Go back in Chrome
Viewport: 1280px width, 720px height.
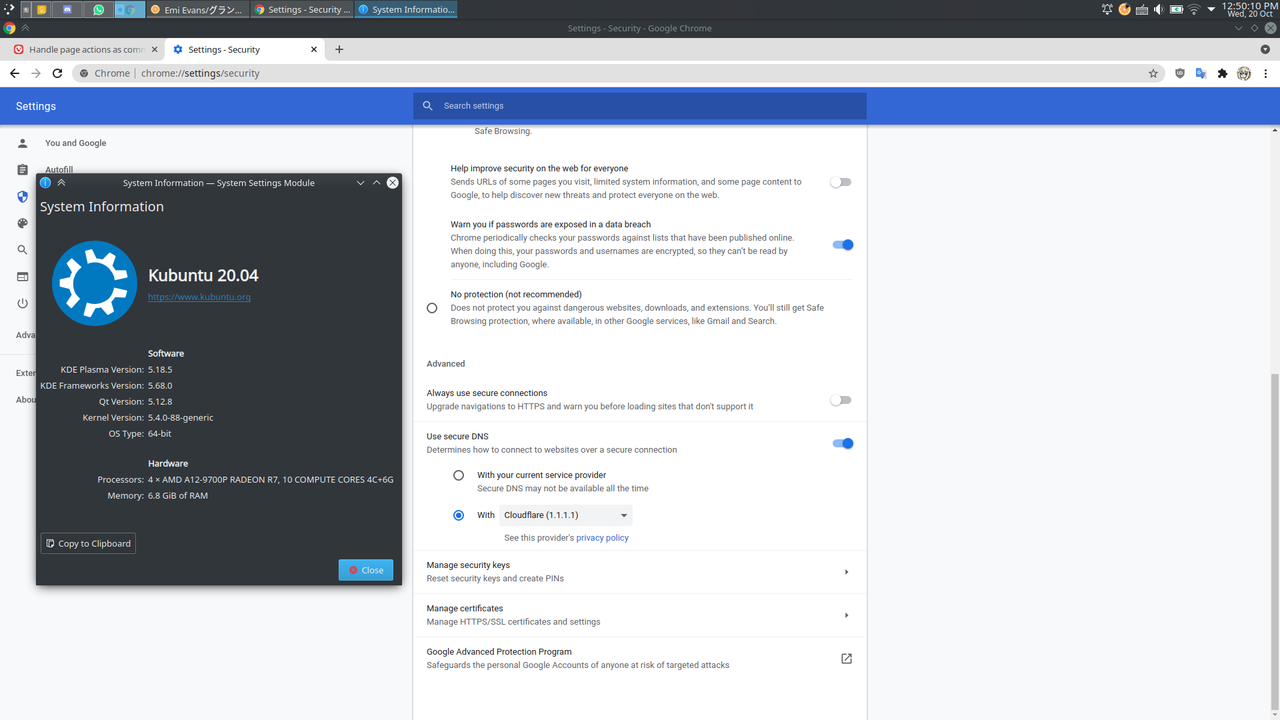(x=14, y=73)
